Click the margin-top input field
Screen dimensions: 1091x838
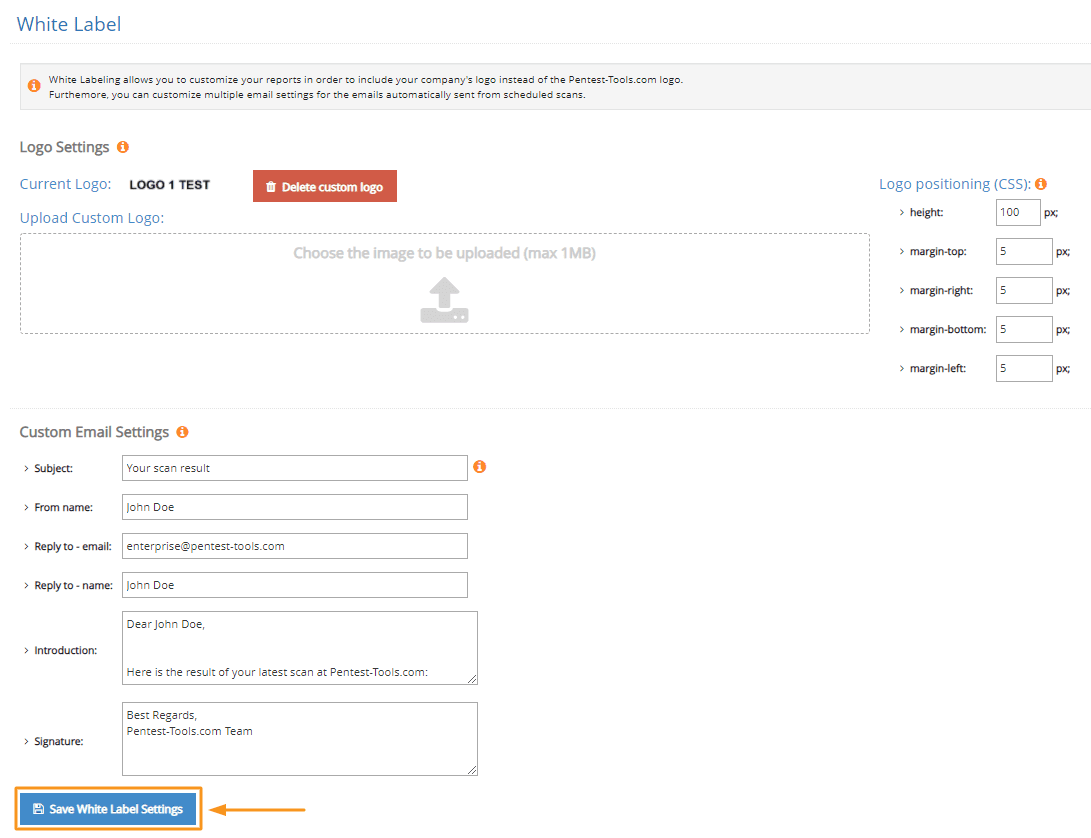click(x=1024, y=251)
